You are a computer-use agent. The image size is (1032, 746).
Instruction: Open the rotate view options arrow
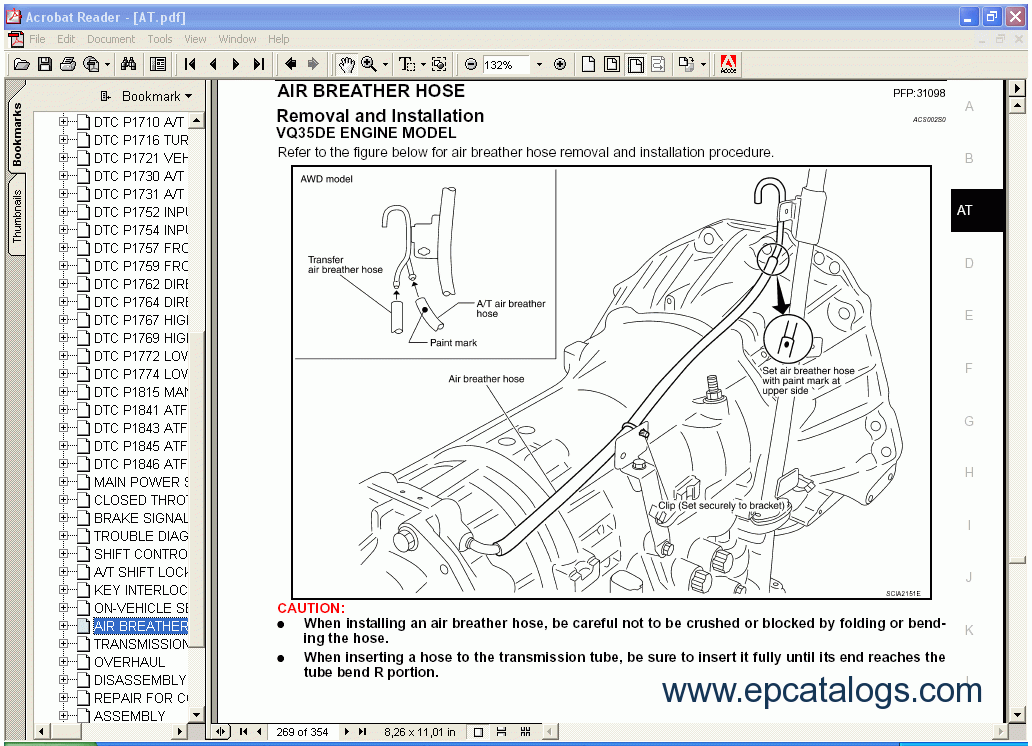pyautogui.click(x=703, y=65)
